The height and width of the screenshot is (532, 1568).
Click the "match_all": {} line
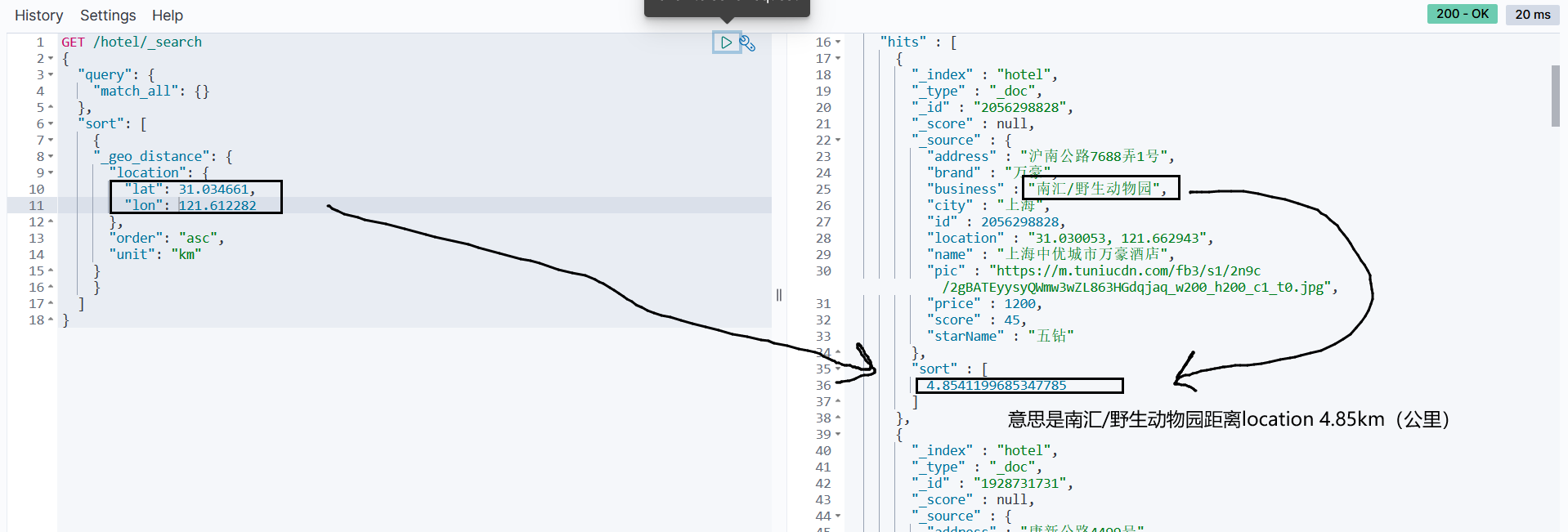(x=151, y=91)
